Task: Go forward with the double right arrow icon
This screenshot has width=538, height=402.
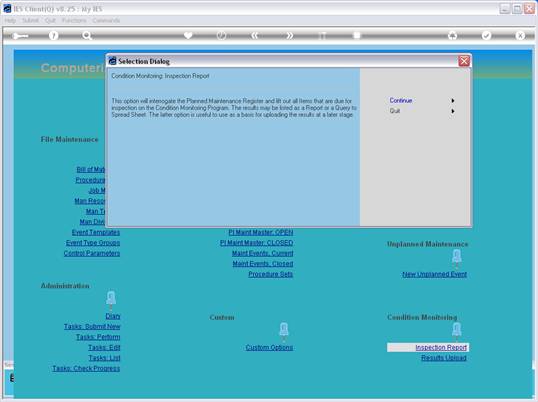Action: pyautogui.click(x=289, y=36)
